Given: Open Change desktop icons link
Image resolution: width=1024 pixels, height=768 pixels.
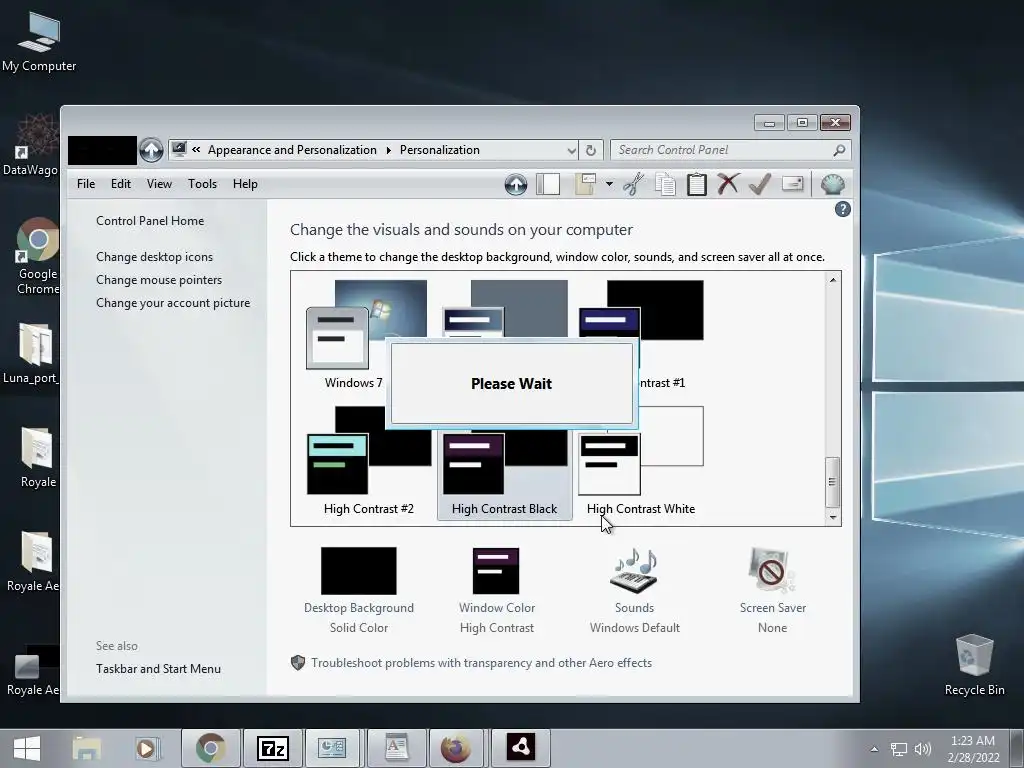Looking at the screenshot, I should (x=154, y=257).
